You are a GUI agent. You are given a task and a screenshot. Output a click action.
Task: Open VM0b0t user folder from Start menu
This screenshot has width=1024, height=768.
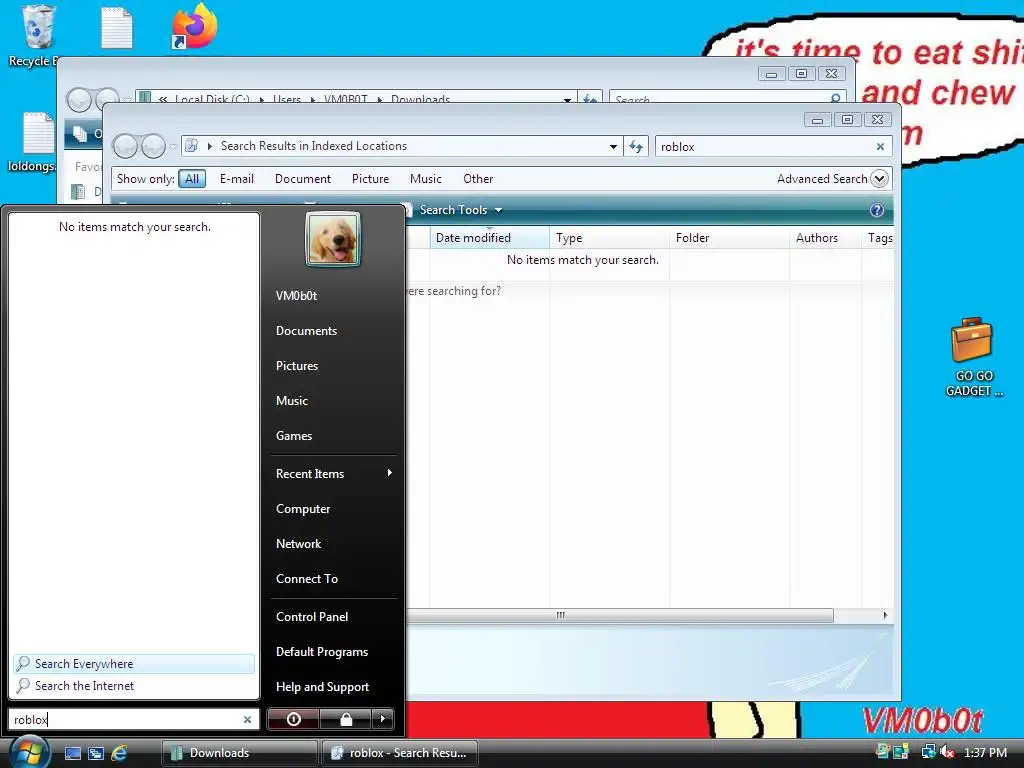pyautogui.click(x=296, y=296)
